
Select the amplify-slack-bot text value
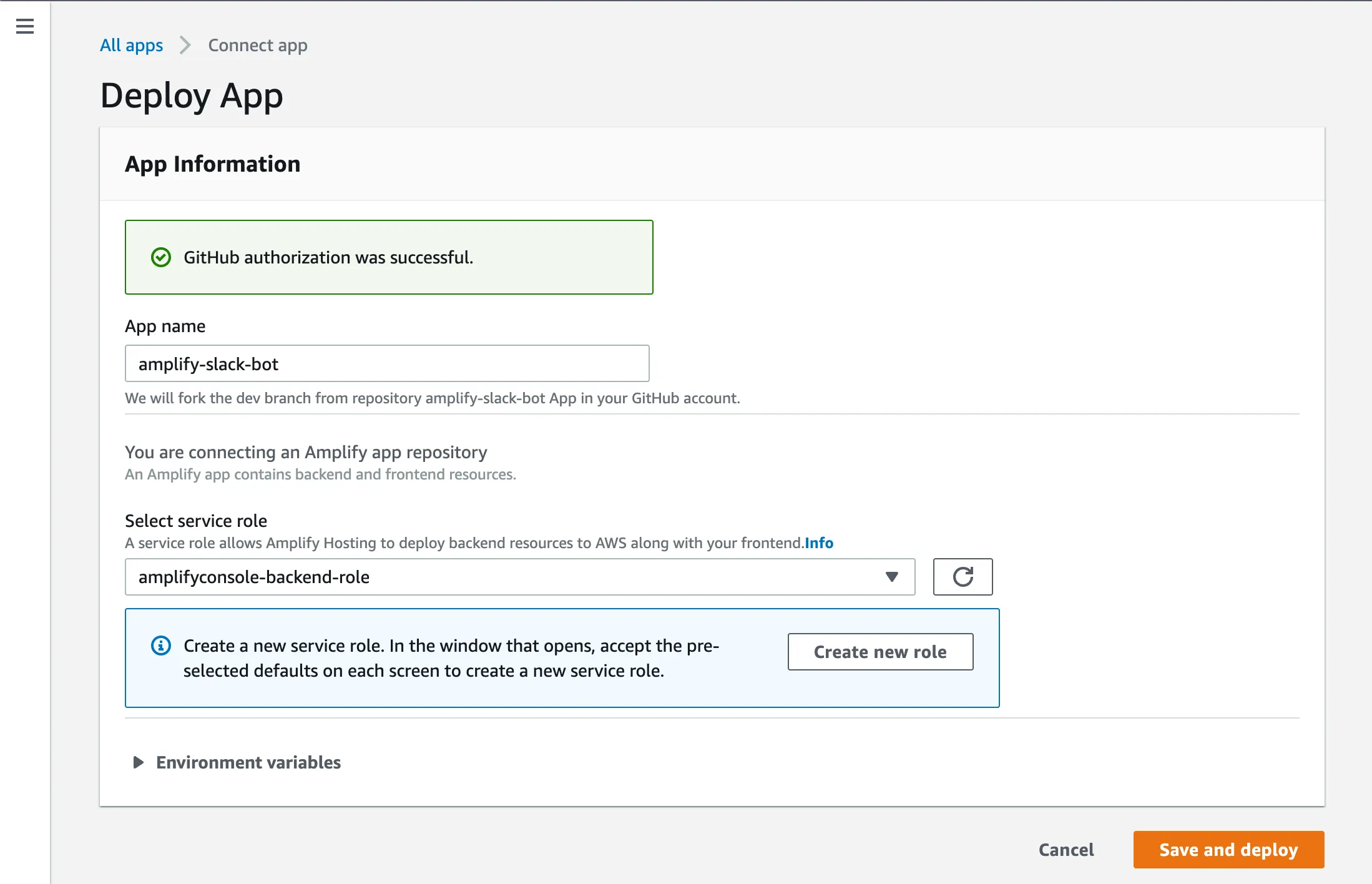point(208,363)
